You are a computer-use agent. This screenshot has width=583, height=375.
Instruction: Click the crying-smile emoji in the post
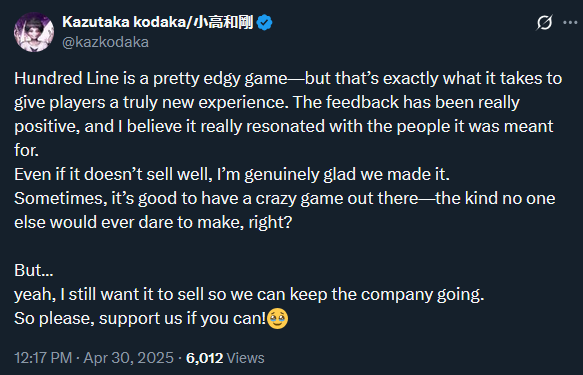tap(277, 319)
